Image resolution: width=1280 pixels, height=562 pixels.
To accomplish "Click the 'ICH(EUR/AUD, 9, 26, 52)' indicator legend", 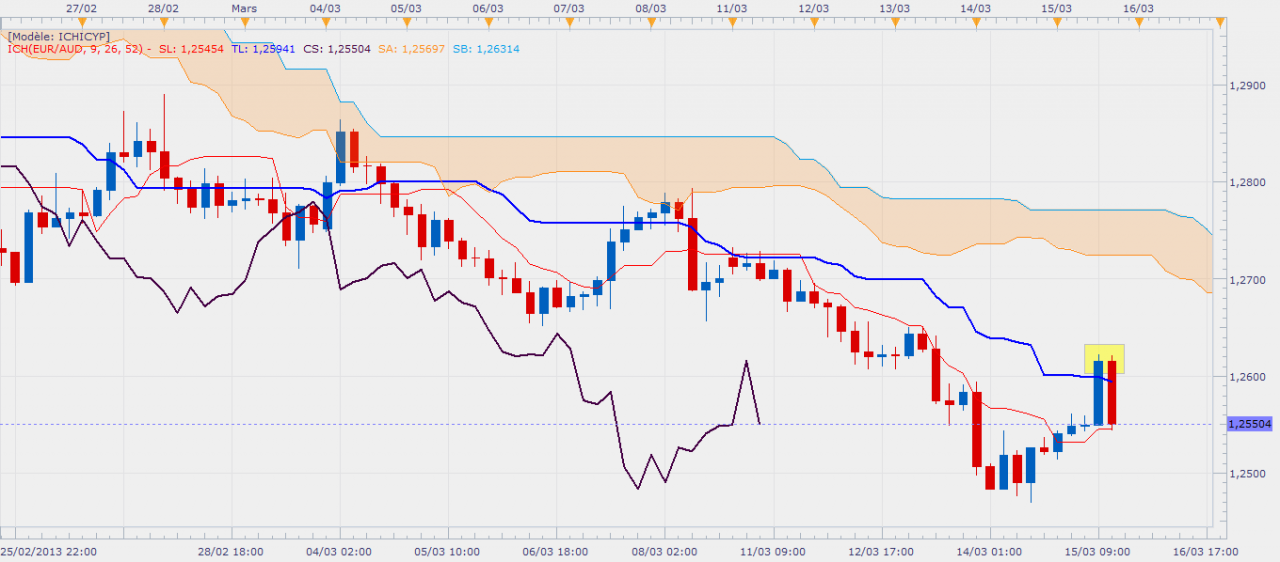I will point(76,49).
